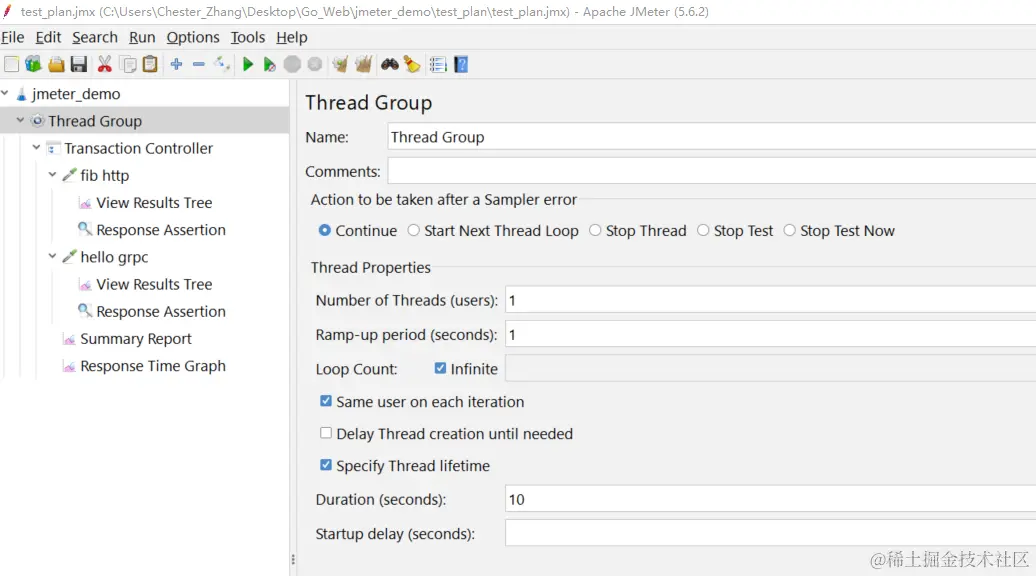The width and height of the screenshot is (1036, 576).
Task: Collapse all nodes with minus icon
Action: (x=199, y=64)
